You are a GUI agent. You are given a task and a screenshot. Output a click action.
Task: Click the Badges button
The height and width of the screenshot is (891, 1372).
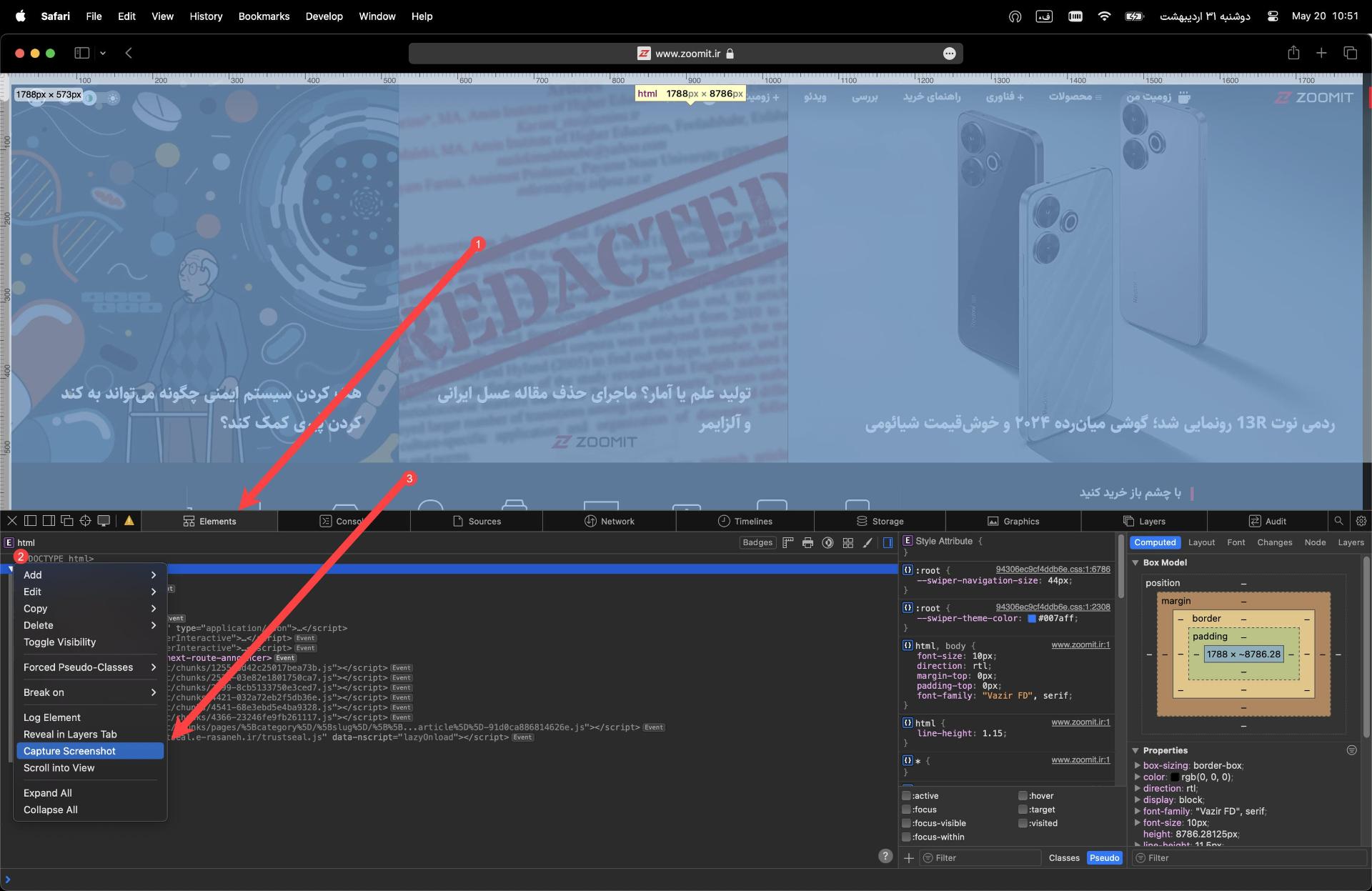[x=757, y=542]
